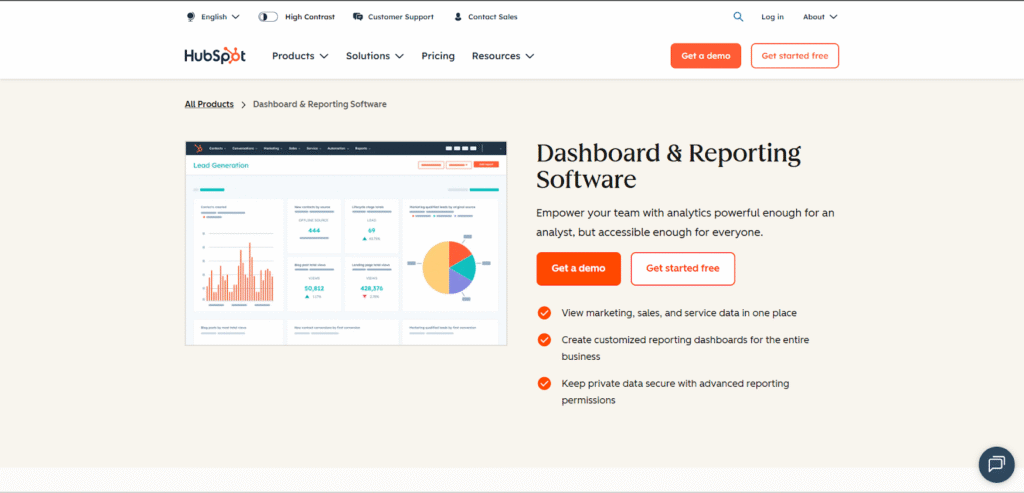Click the checkmark beside Create customized reporting
1024x493 pixels.
click(x=544, y=340)
